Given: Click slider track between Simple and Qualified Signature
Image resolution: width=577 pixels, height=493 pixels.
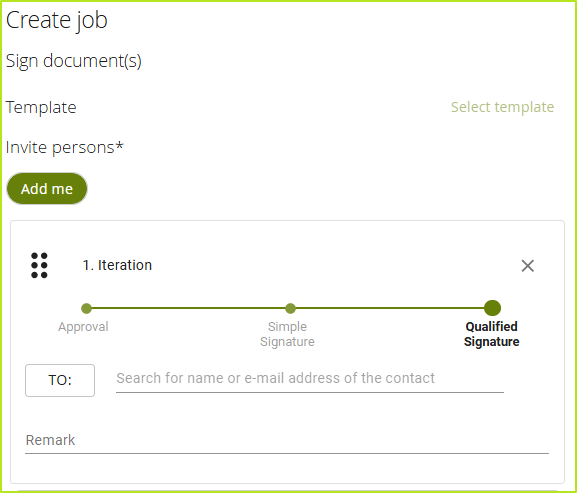Looking at the screenshot, I should tap(390, 308).
